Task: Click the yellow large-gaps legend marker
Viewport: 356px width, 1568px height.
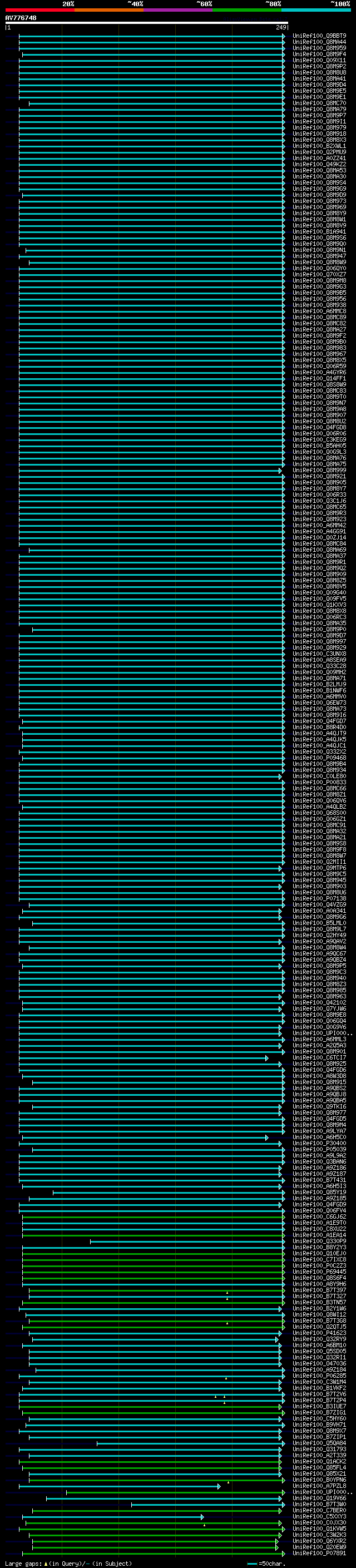Action: (46, 1564)
